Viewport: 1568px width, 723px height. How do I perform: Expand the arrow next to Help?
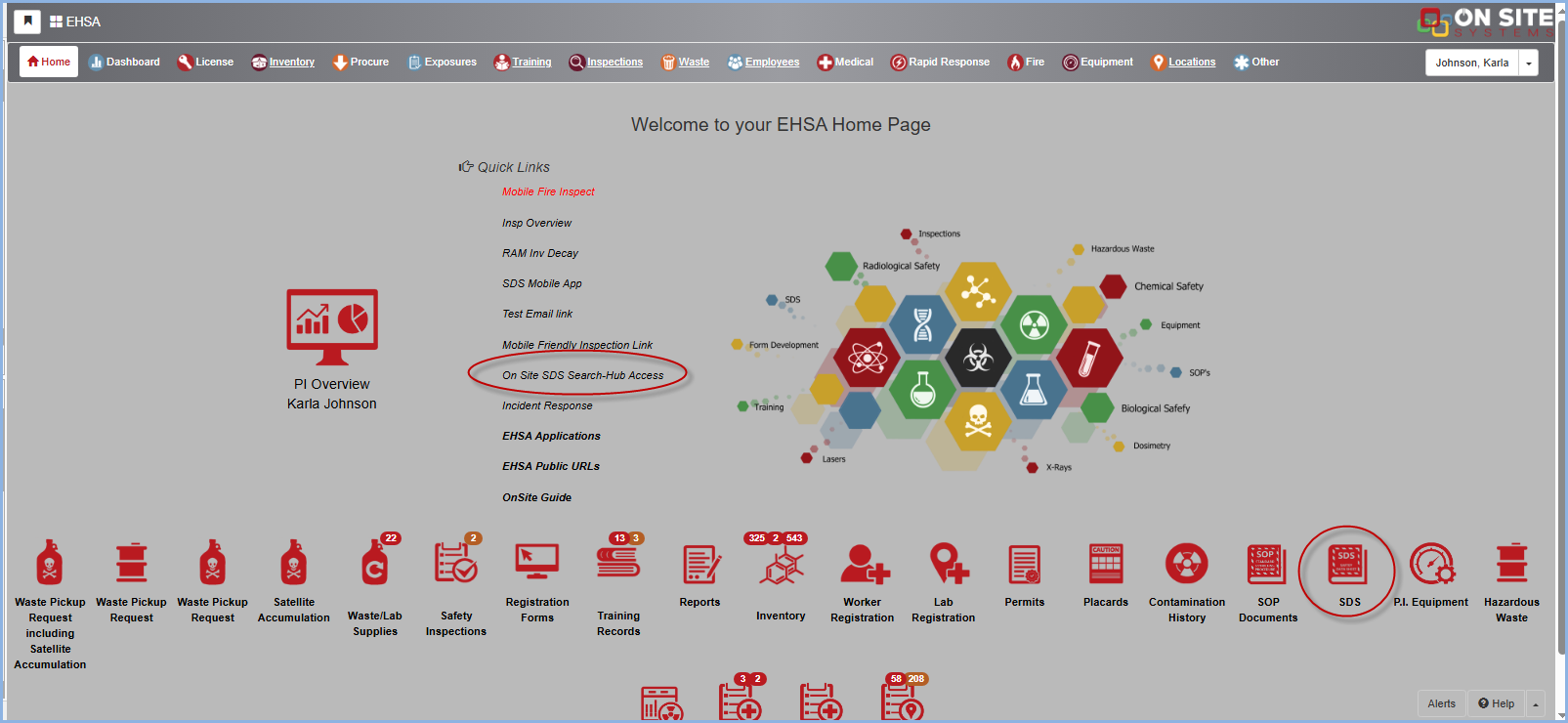[x=1535, y=703]
